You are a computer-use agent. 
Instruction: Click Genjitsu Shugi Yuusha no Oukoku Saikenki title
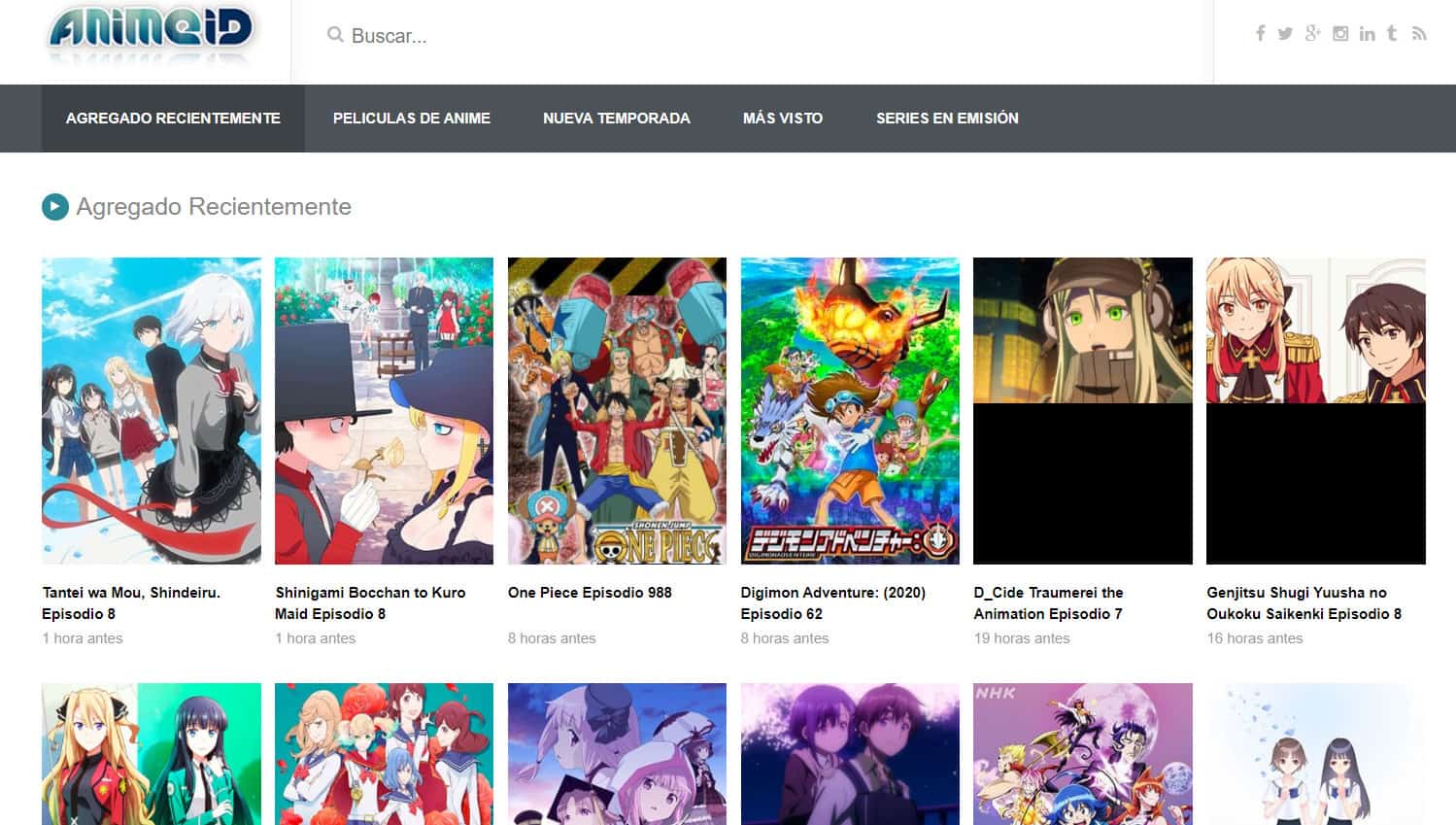tap(1304, 602)
